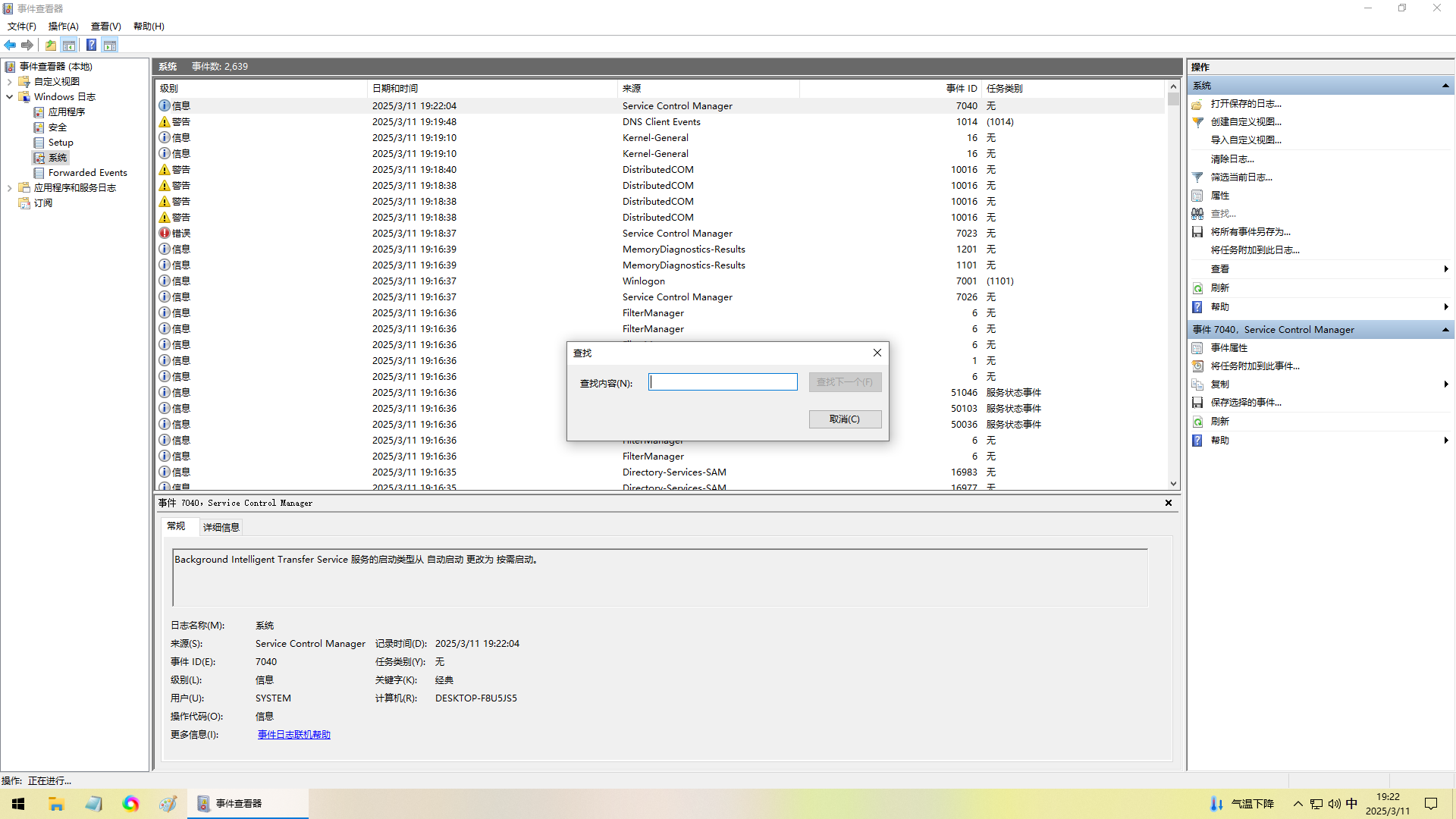
Task: Click the 事件属性 icon in actions pane
Action: [1197, 348]
